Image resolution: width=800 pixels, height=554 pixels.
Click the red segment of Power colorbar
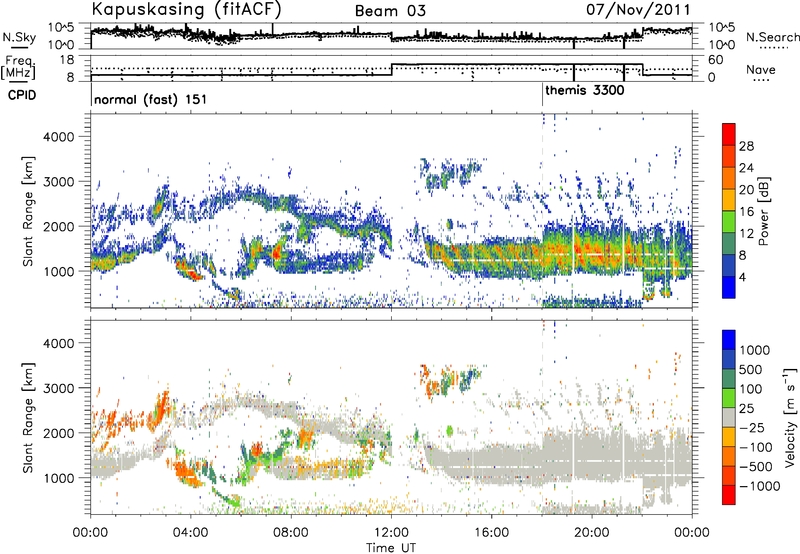pos(729,134)
